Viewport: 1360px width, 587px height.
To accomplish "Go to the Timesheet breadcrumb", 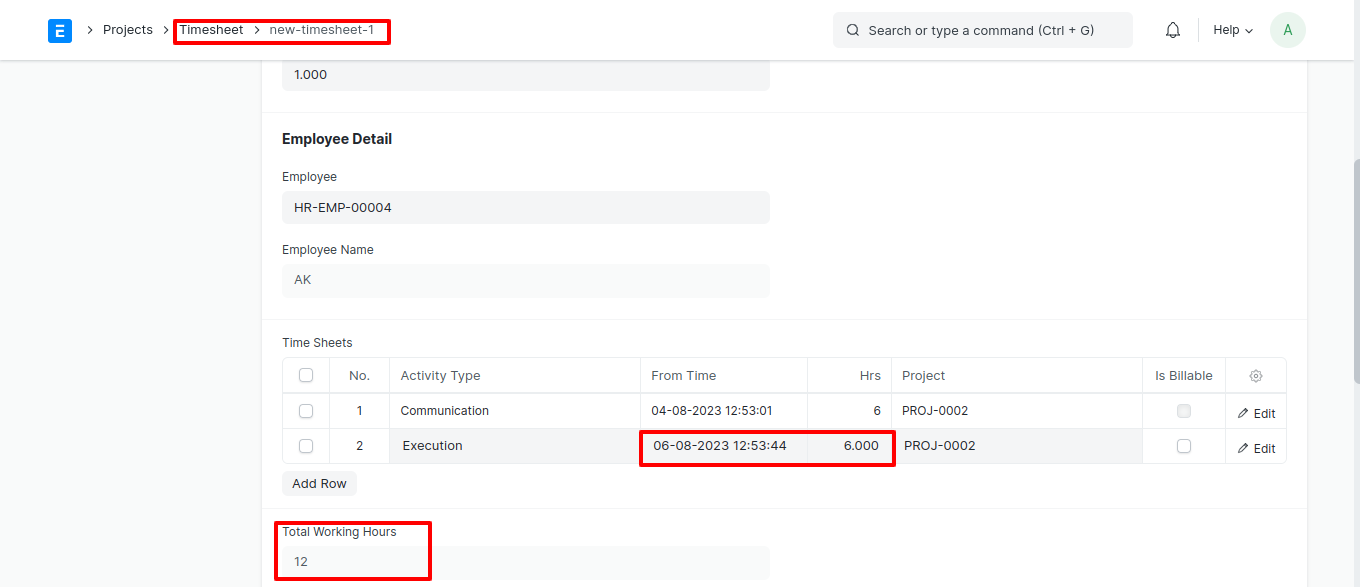I will (211, 30).
